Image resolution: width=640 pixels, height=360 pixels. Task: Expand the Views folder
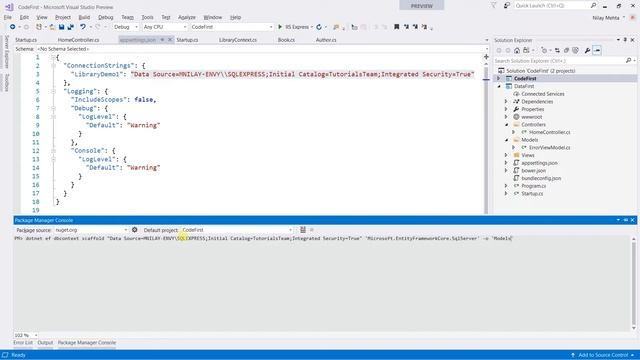pyautogui.click(x=506, y=155)
